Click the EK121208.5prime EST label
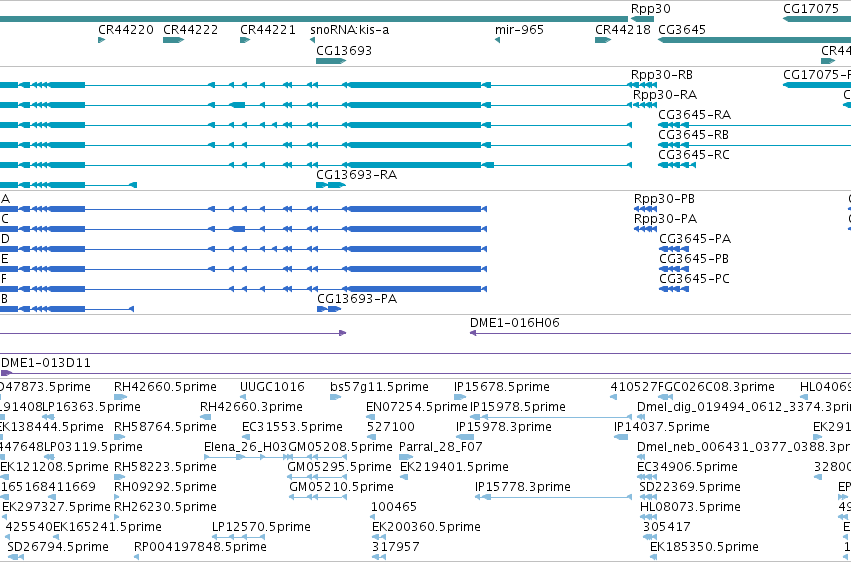 tap(54, 468)
